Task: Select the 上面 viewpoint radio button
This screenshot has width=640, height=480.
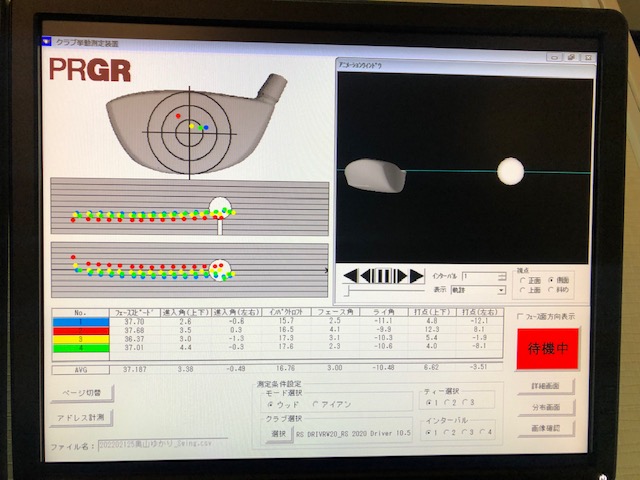Action: (522, 290)
